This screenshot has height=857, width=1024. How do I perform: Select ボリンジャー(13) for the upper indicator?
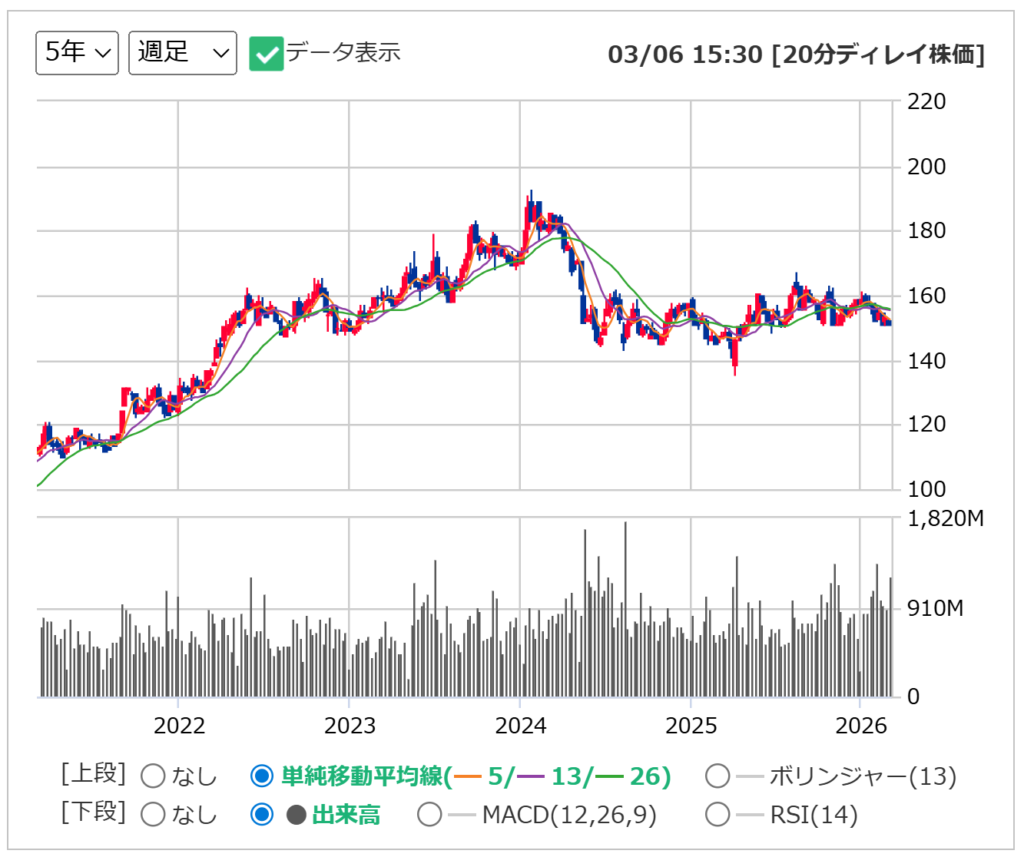pyautogui.click(x=717, y=776)
